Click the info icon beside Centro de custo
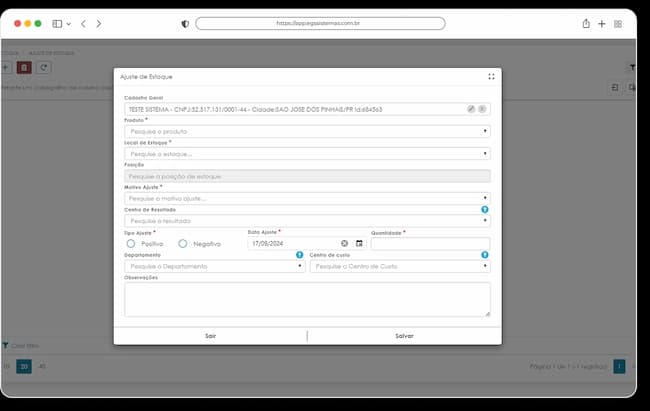The image size is (650, 411). tap(485, 255)
